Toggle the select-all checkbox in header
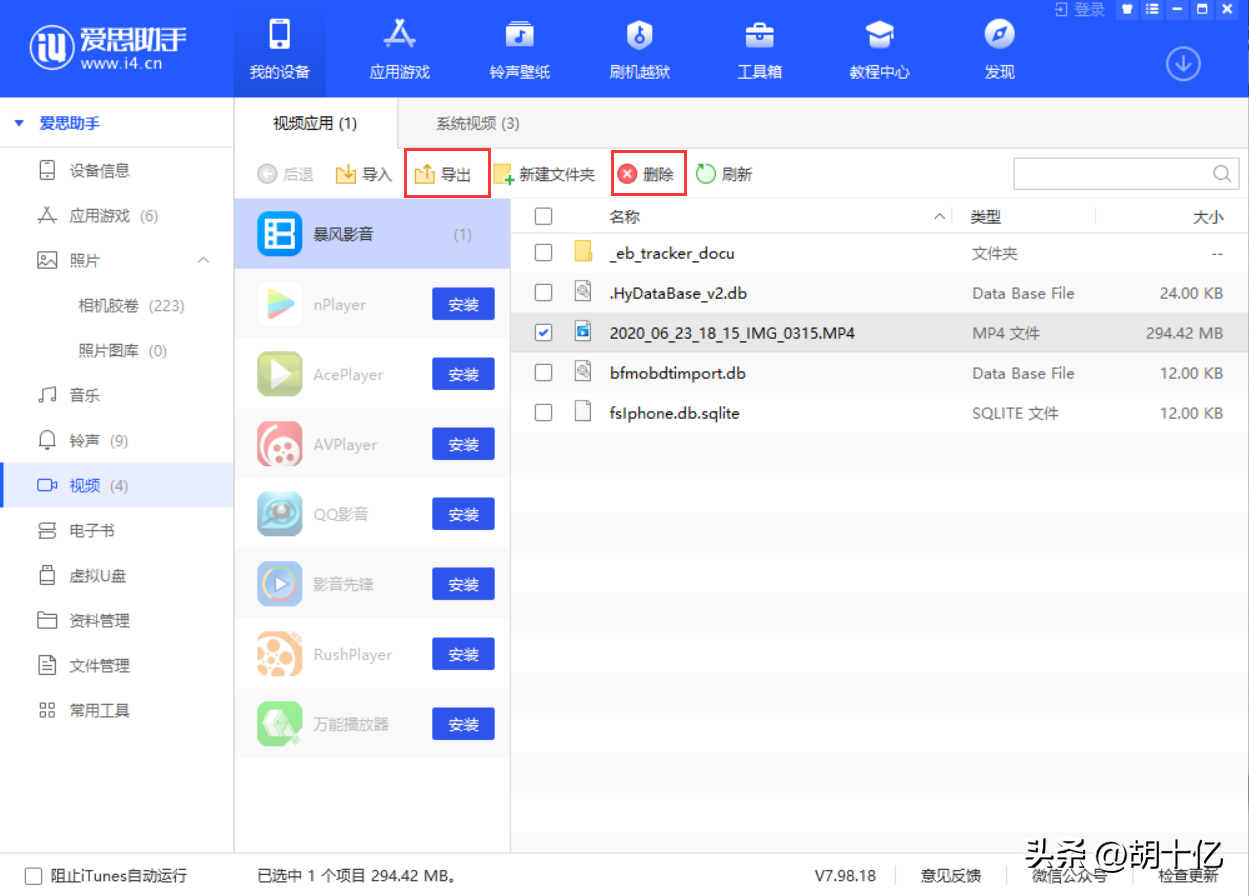This screenshot has width=1249, height=896. click(543, 216)
